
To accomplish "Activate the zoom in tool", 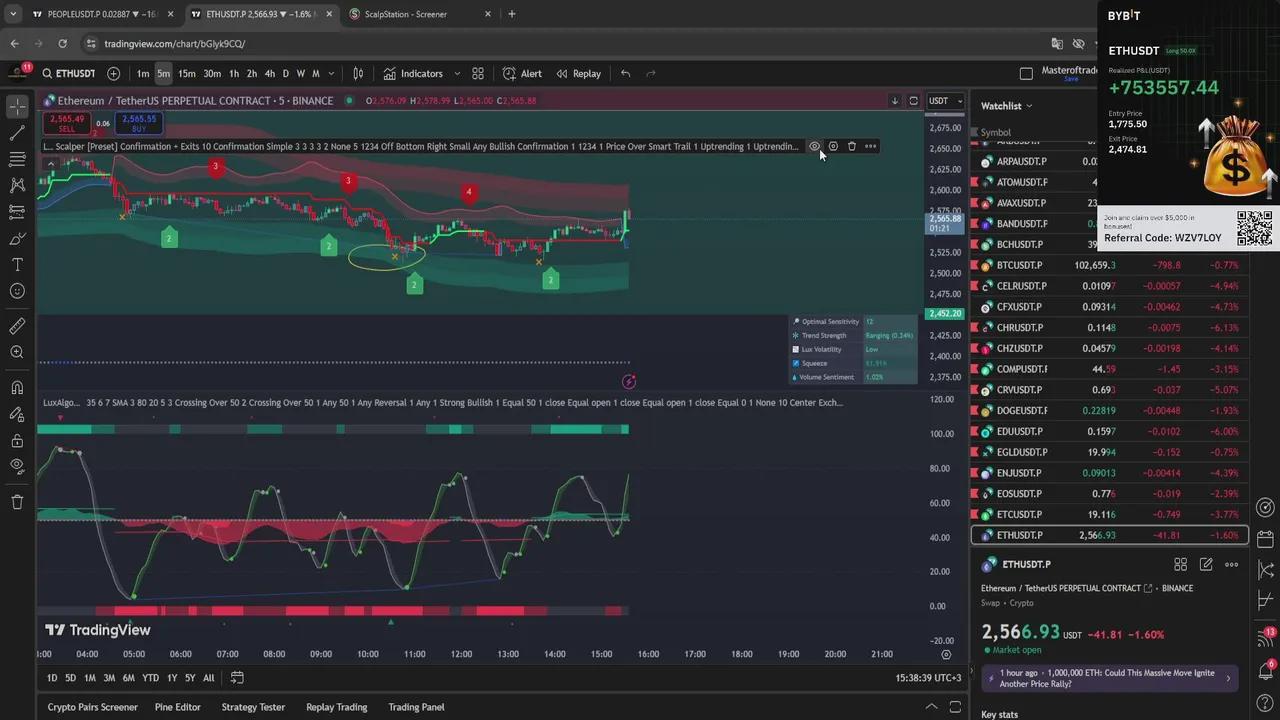I will tap(17, 352).
